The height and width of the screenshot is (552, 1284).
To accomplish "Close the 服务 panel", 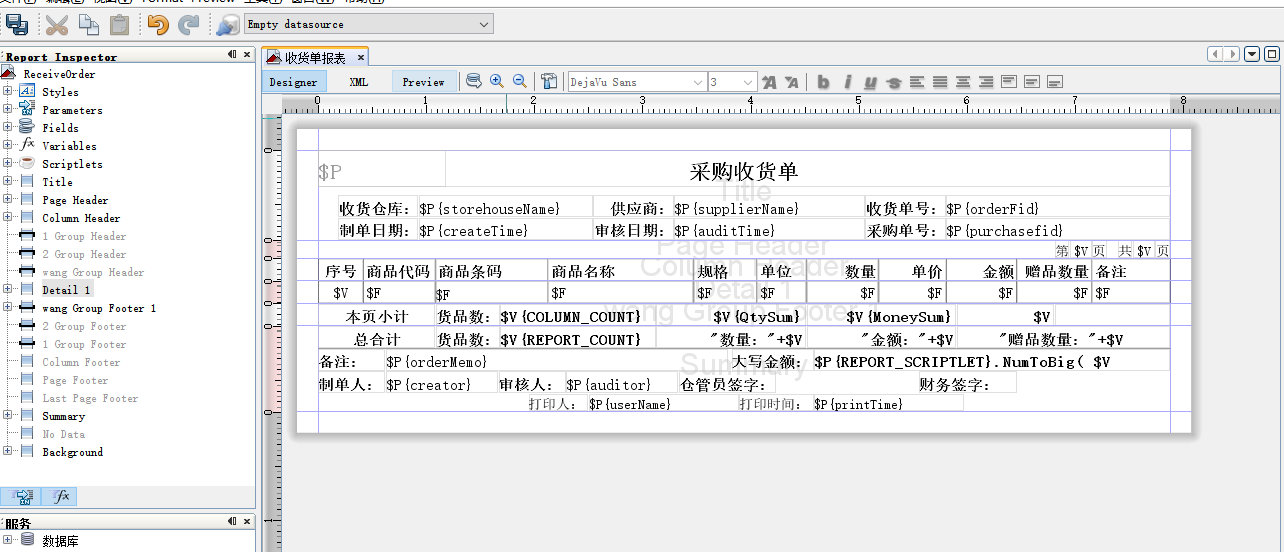I will click(247, 521).
